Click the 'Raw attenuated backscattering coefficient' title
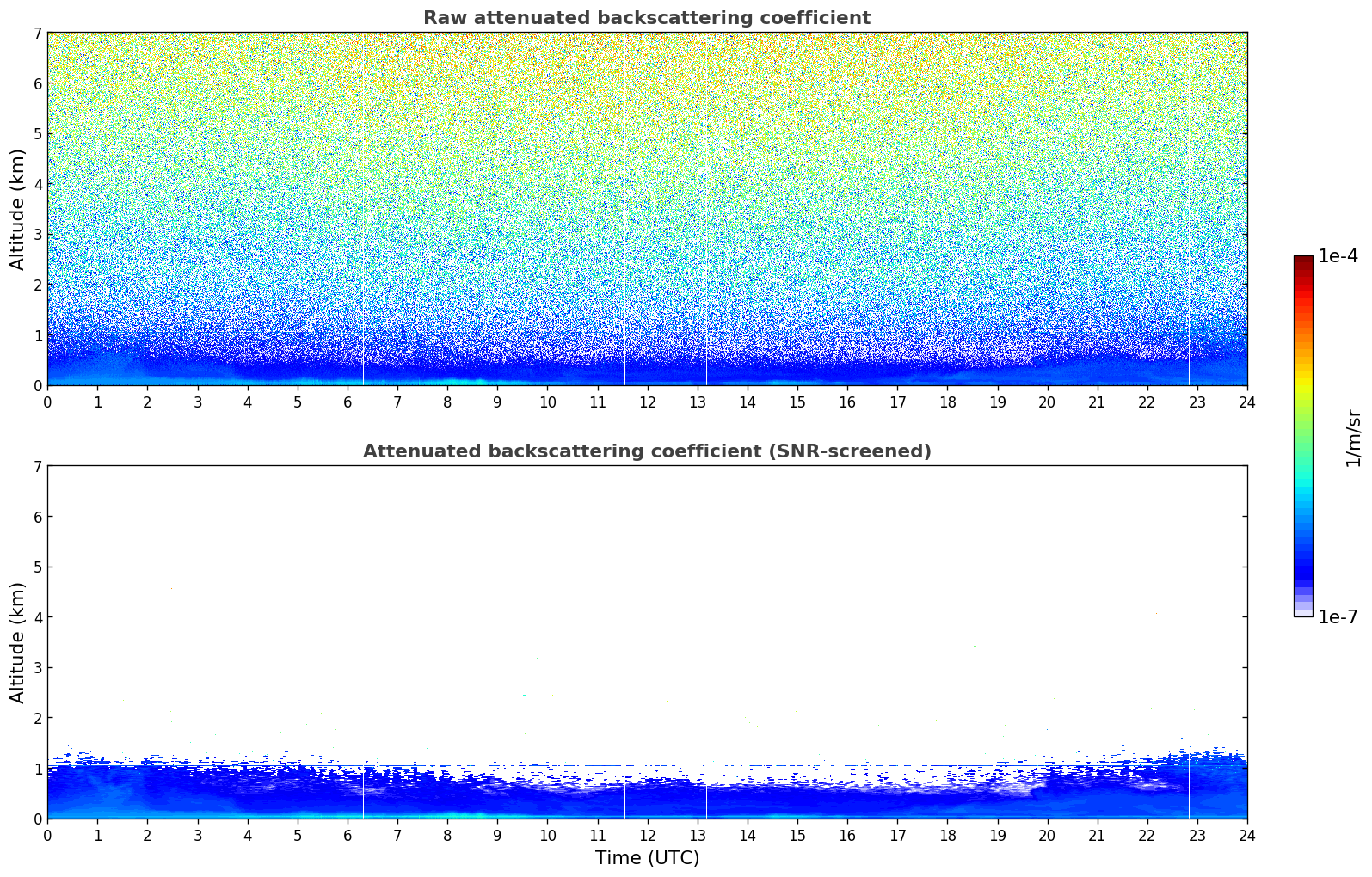The height and width of the screenshot is (877, 1372). pos(647,18)
